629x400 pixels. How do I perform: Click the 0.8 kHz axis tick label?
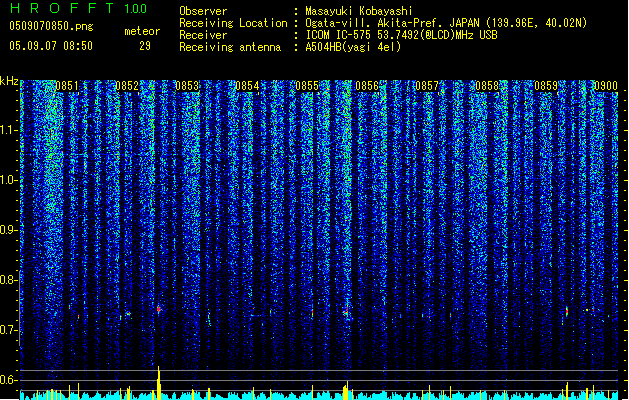click(9, 280)
